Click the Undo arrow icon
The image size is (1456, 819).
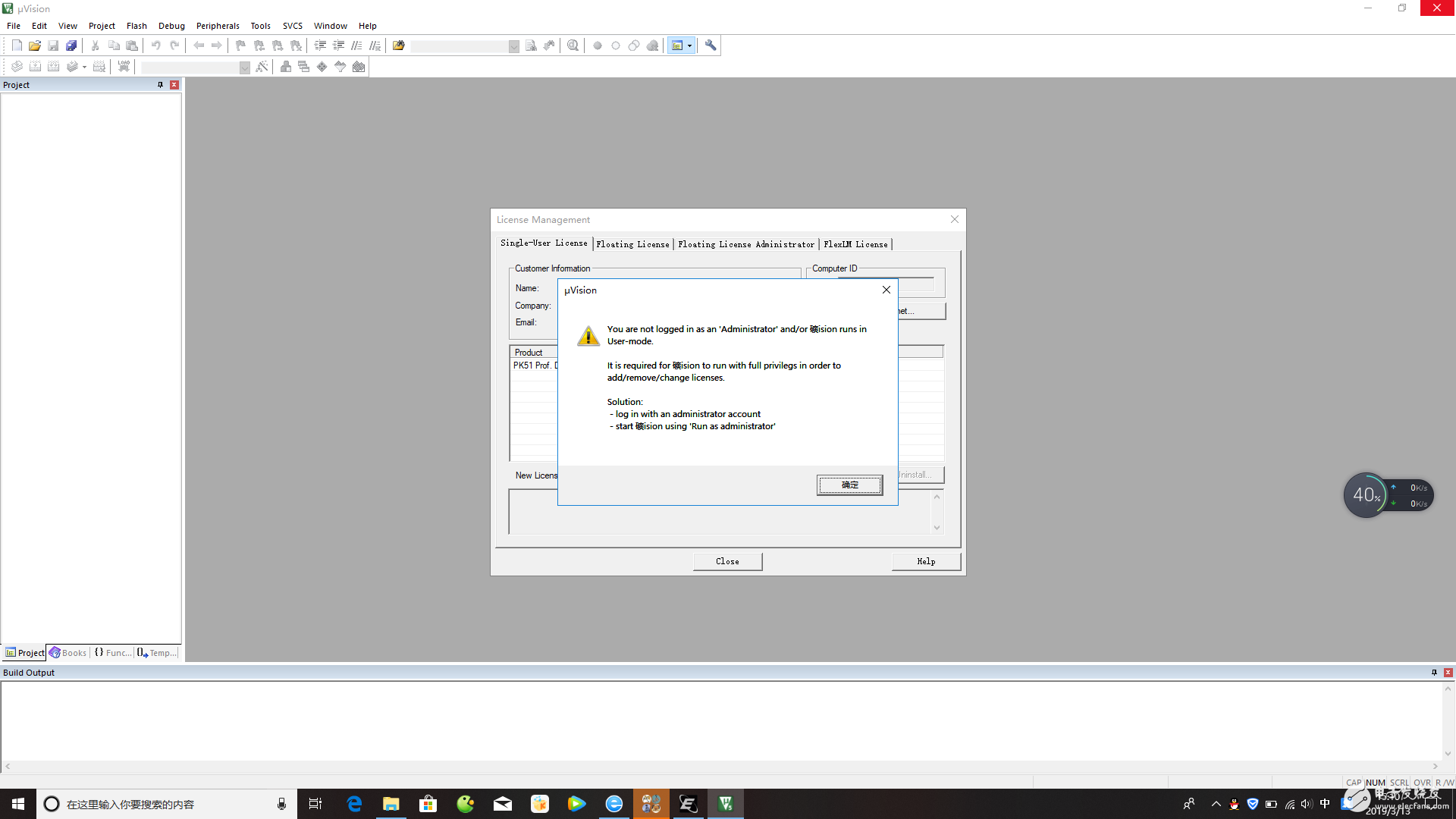click(156, 45)
